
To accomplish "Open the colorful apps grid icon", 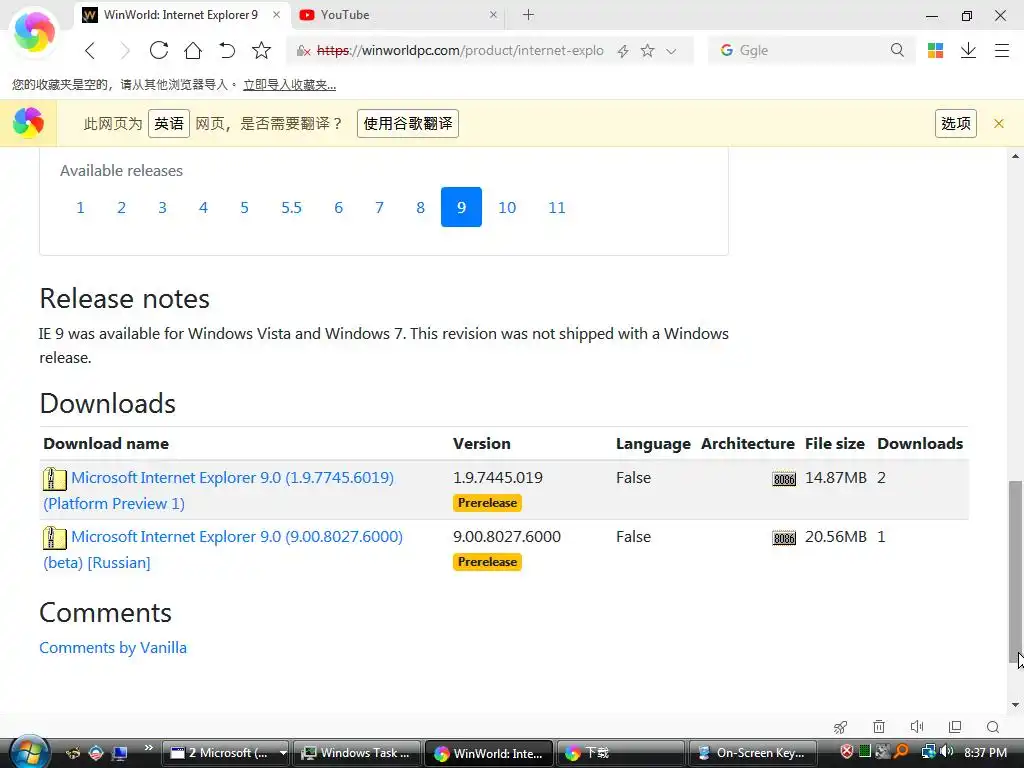I will click(935, 50).
